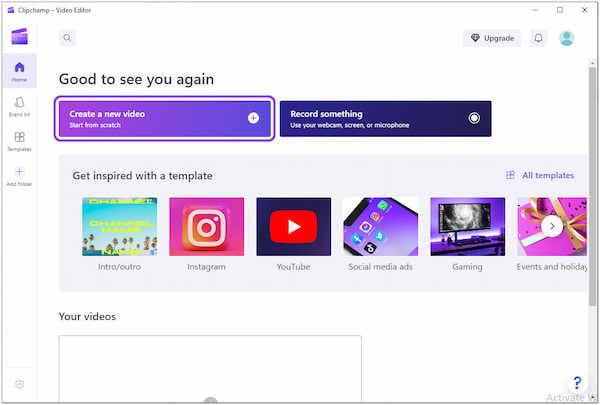Click the Gaming label text
The height and width of the screenshot is (405, 600).
[467, 267]
